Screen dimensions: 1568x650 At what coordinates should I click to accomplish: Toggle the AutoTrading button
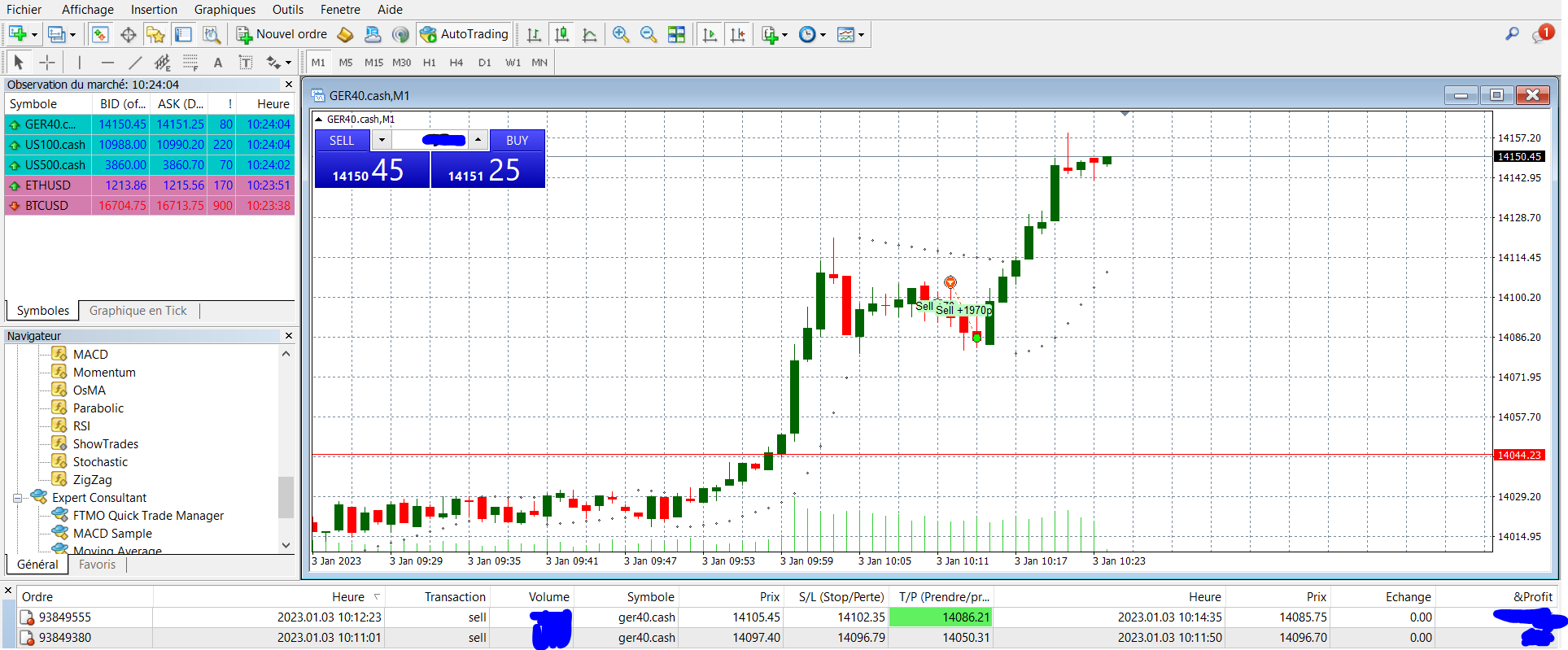[x=464, y=34]
